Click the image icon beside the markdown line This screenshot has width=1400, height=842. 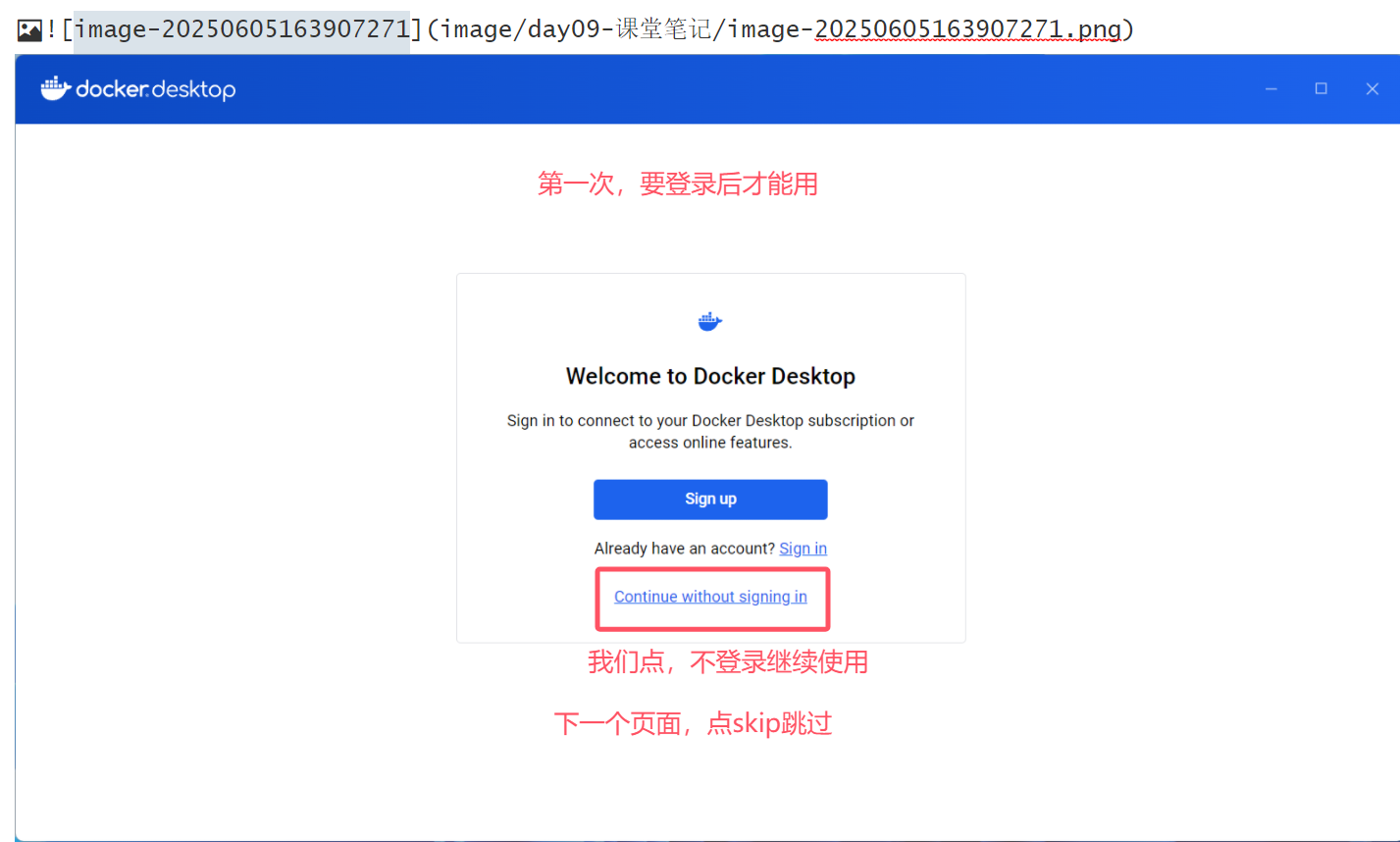(29, 30)
